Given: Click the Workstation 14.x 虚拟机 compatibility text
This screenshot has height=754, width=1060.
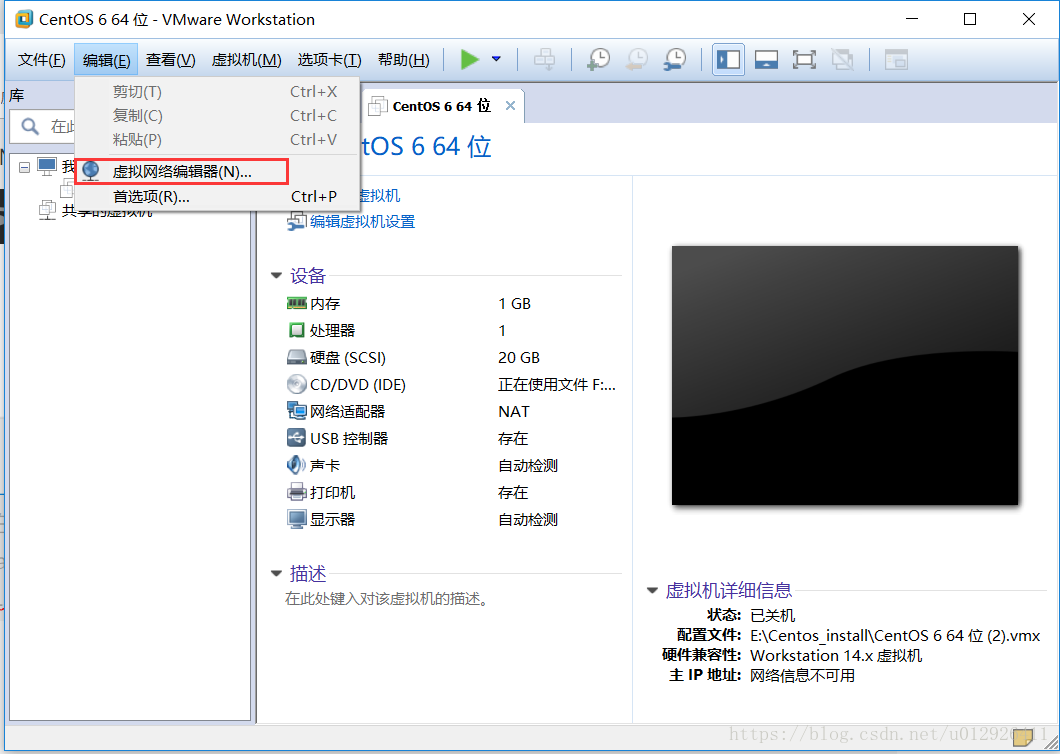Looking at the screenshot, I should [836, 656].
